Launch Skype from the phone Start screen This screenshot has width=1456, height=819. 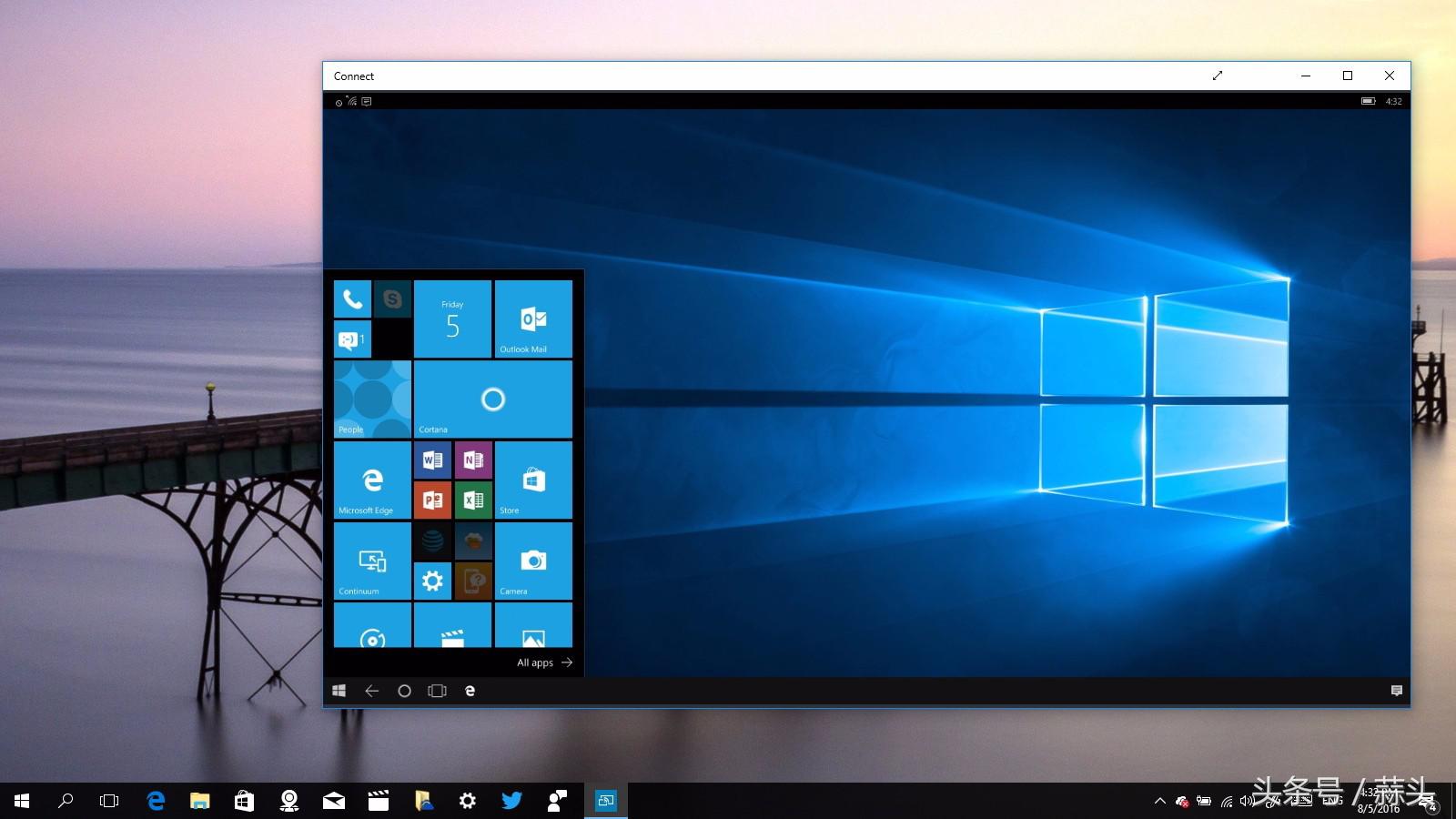coord(392,298)
